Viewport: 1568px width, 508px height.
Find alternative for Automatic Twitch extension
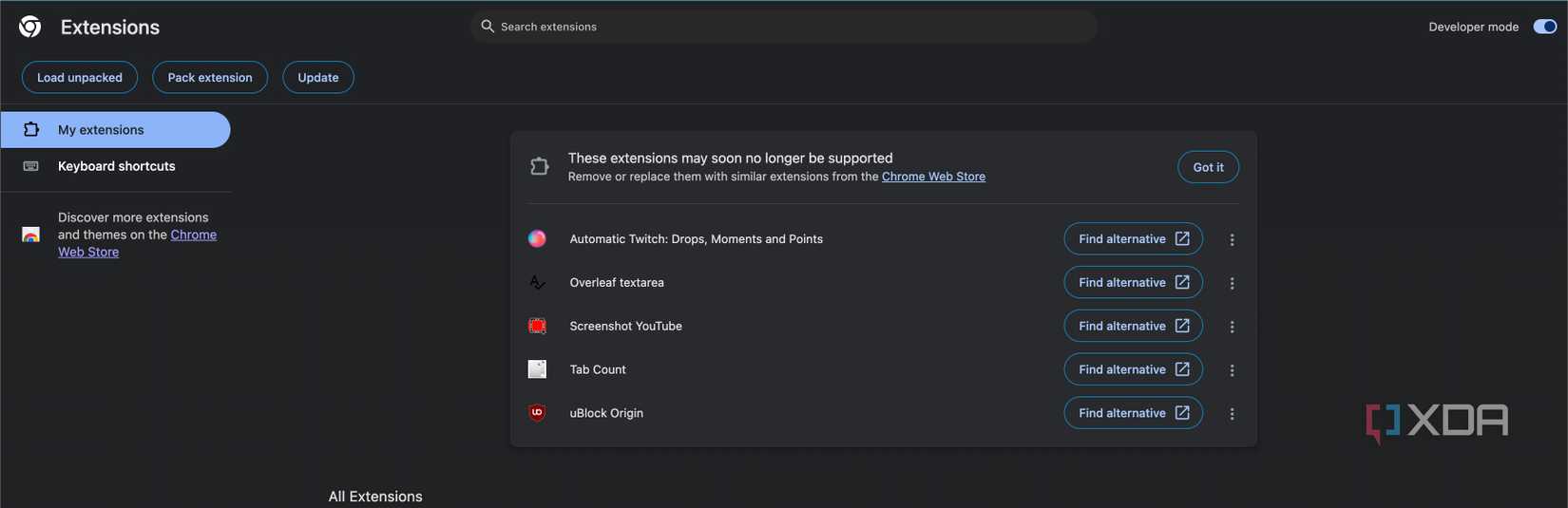(x=1133, y=239)
